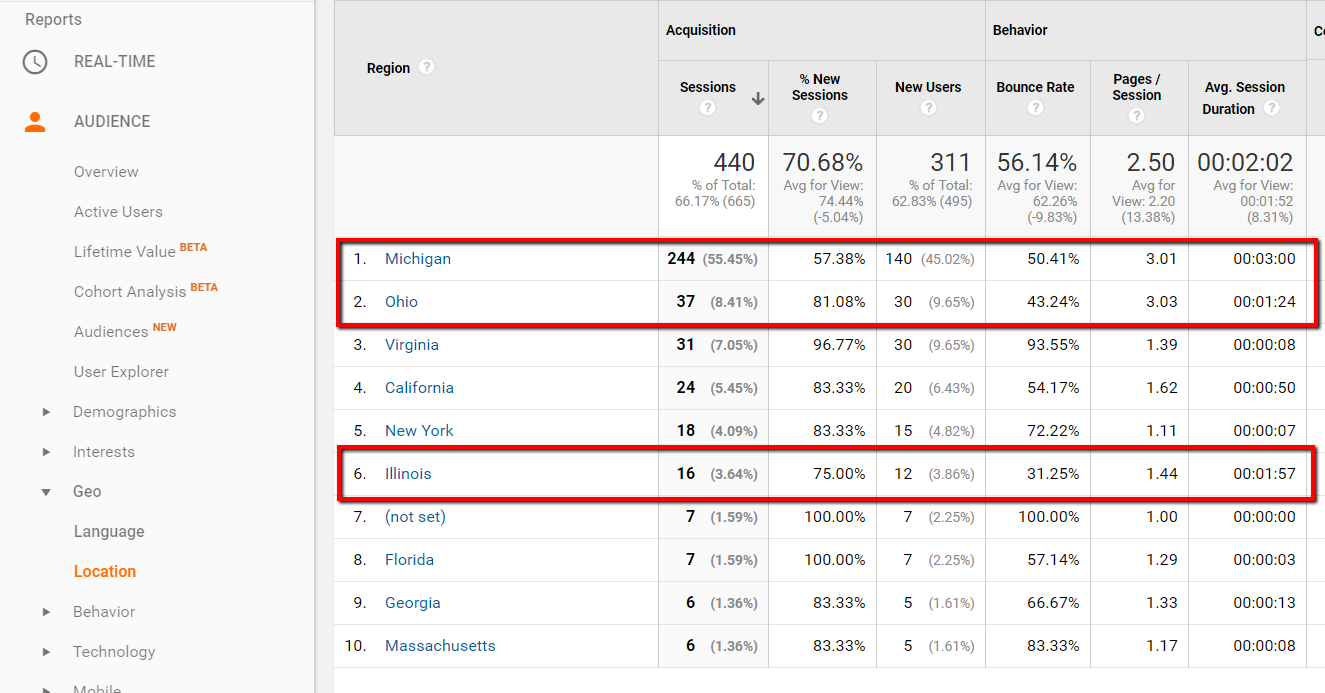This screenshot has height=693, width=1325.
Task: Open the (not set) region link
Action: [x=415, y=517]
